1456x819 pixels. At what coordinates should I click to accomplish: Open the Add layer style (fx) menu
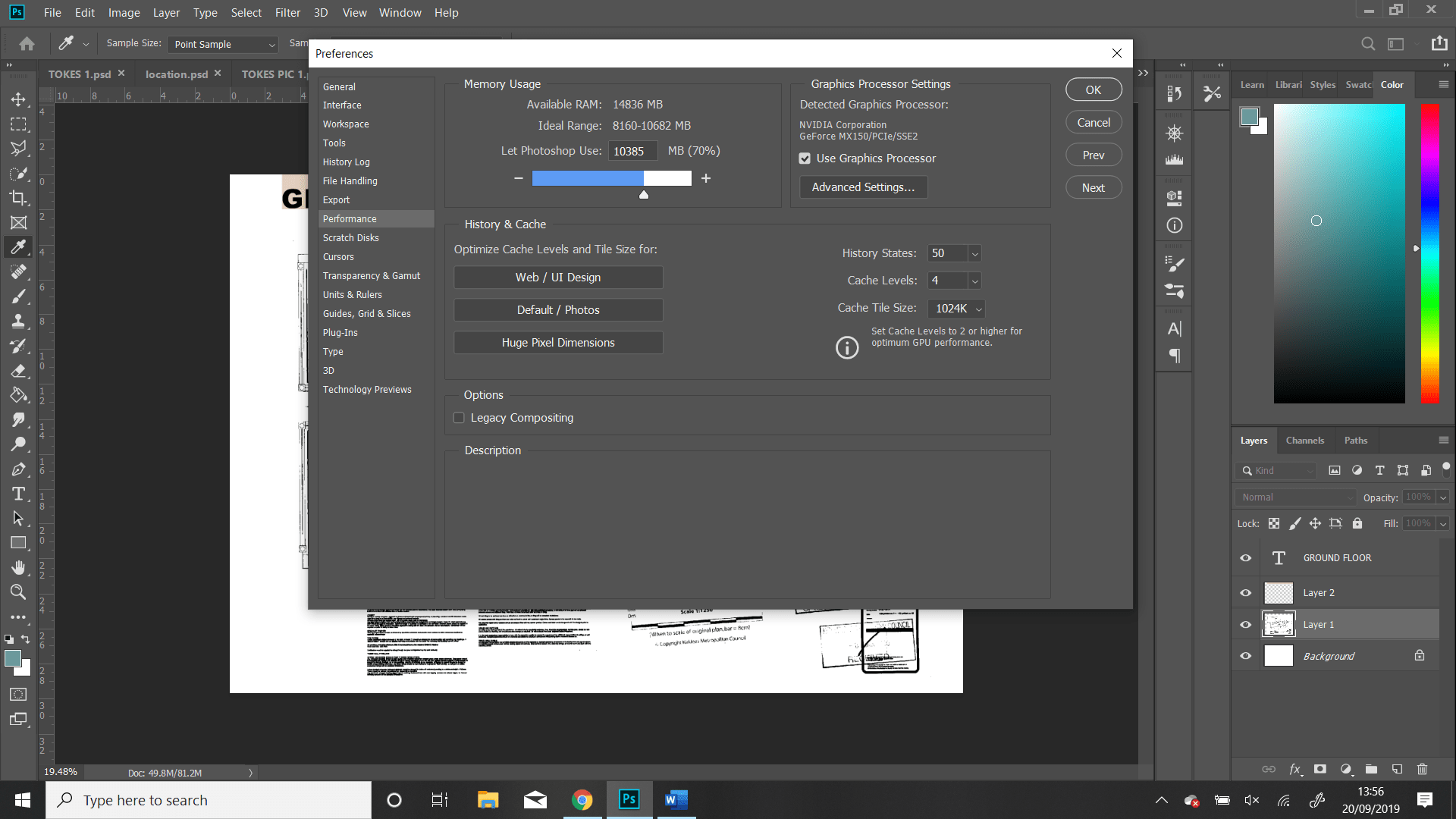tap(1294, 769)
